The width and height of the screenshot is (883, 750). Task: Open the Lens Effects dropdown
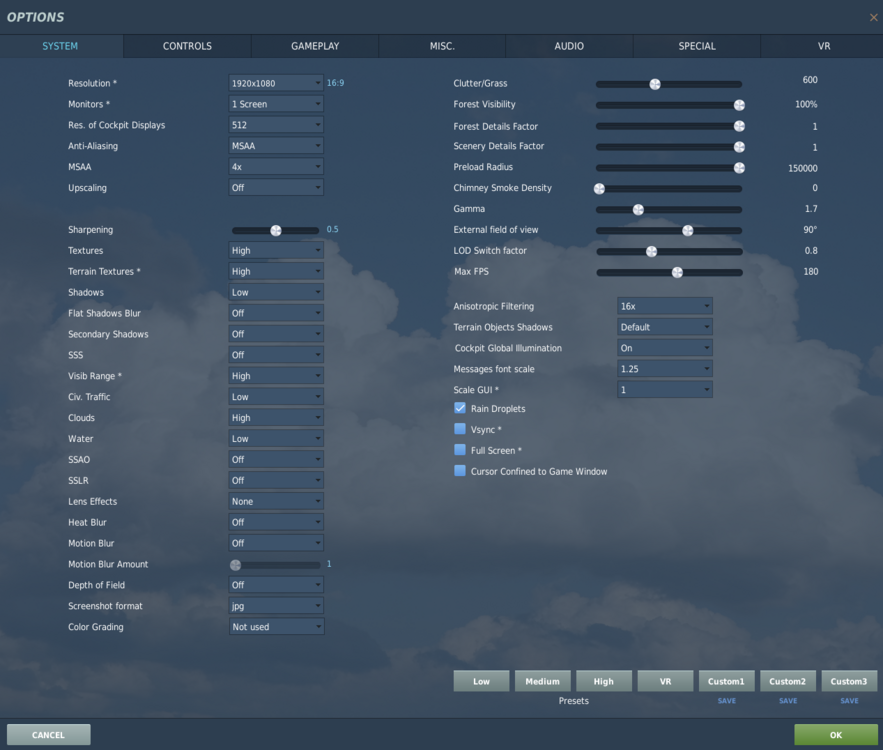click(276, 501)
